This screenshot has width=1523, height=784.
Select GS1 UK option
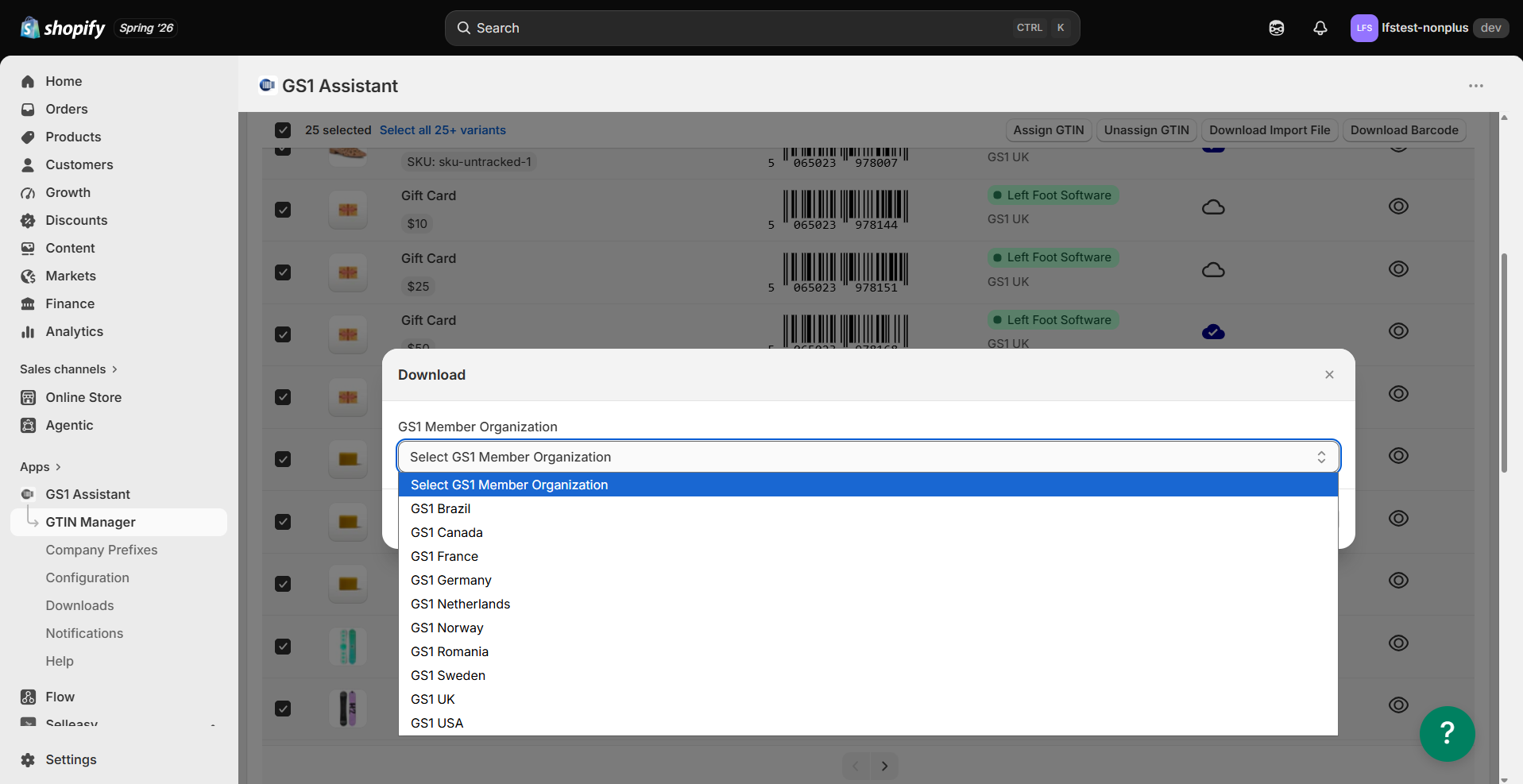(868, 699)
